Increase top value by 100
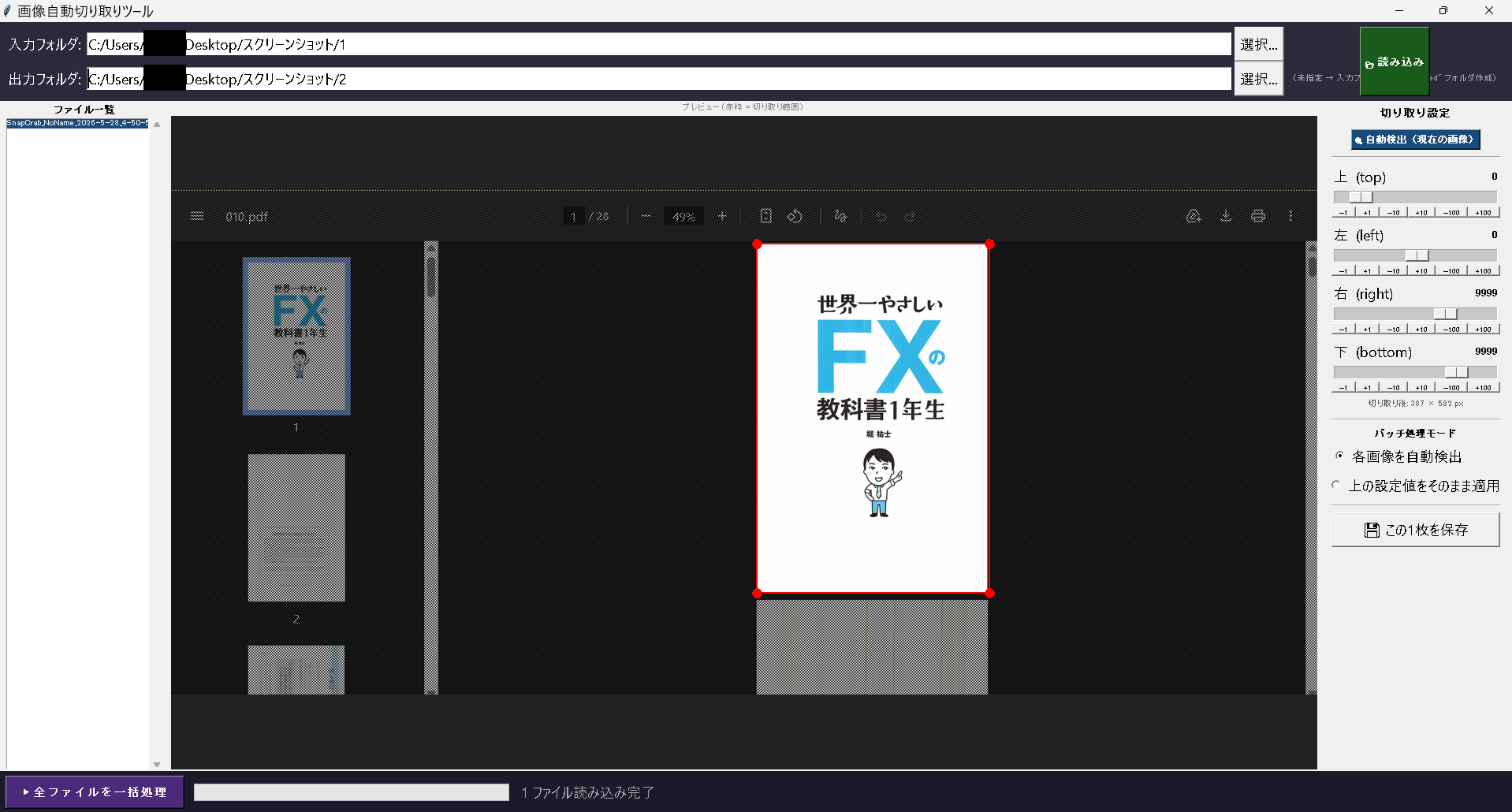Viewport: 1512px width, 812px height. tap(1483, 212)
